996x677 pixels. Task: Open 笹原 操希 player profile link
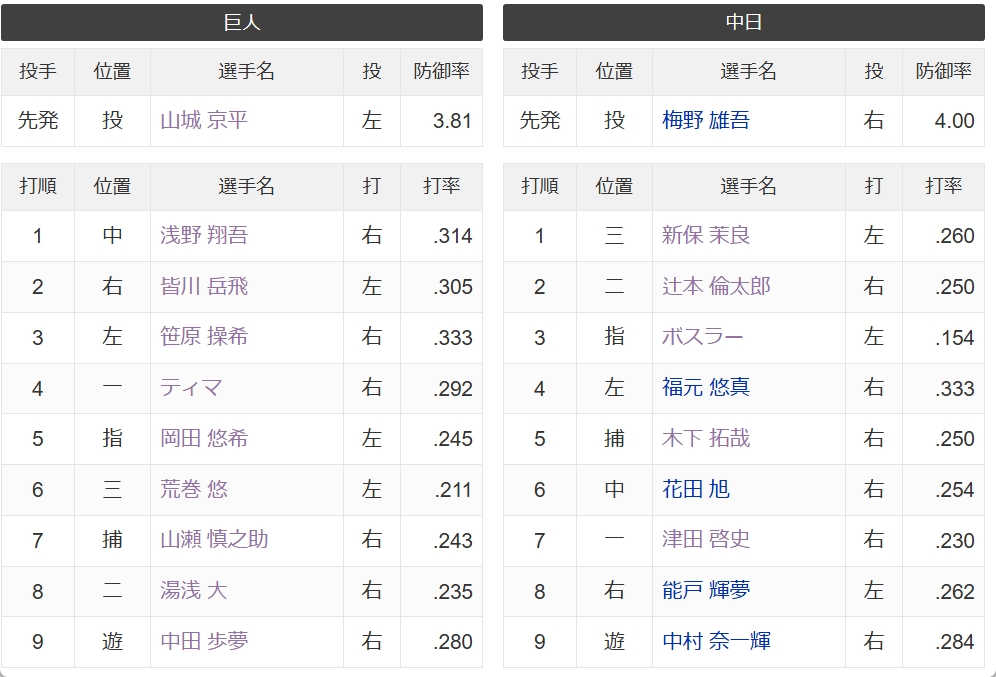[x=204, y=337]
